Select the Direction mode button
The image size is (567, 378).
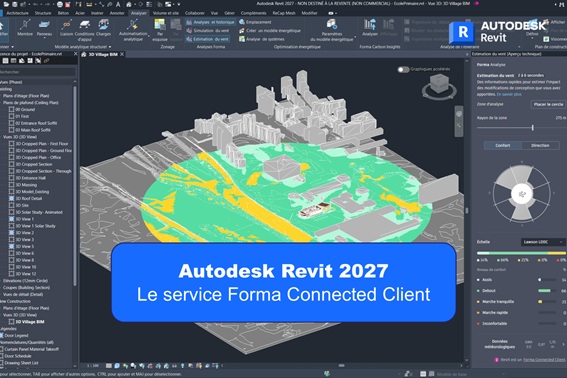click(x=540, y=145)
